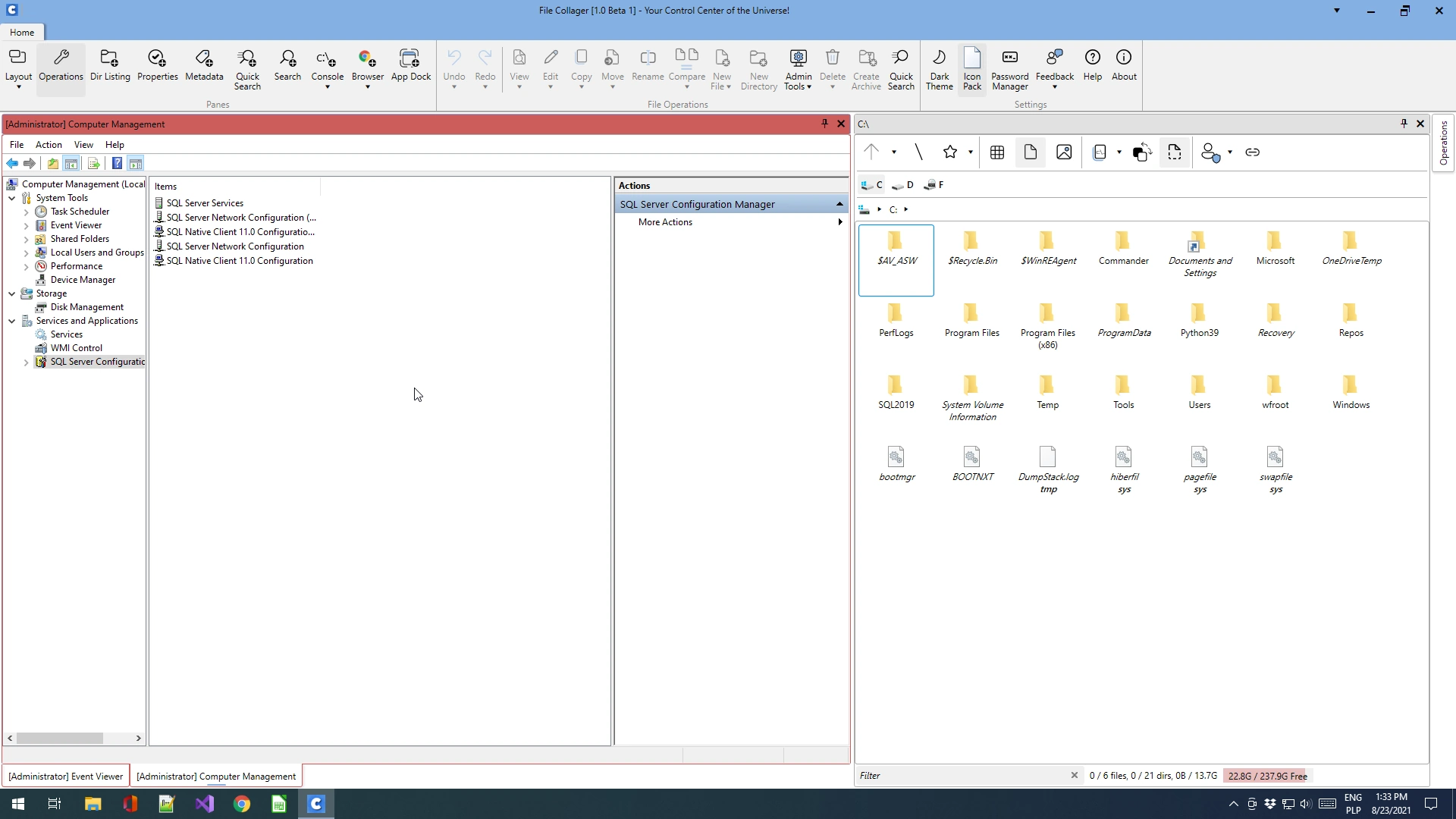Collapse SQL Server Configuration Manager actions header
Viewport: 1456px width, 819px height.
tap(839, 204)
